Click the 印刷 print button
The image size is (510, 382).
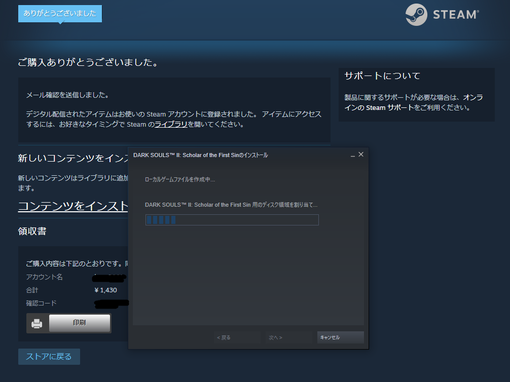[79, 323]
